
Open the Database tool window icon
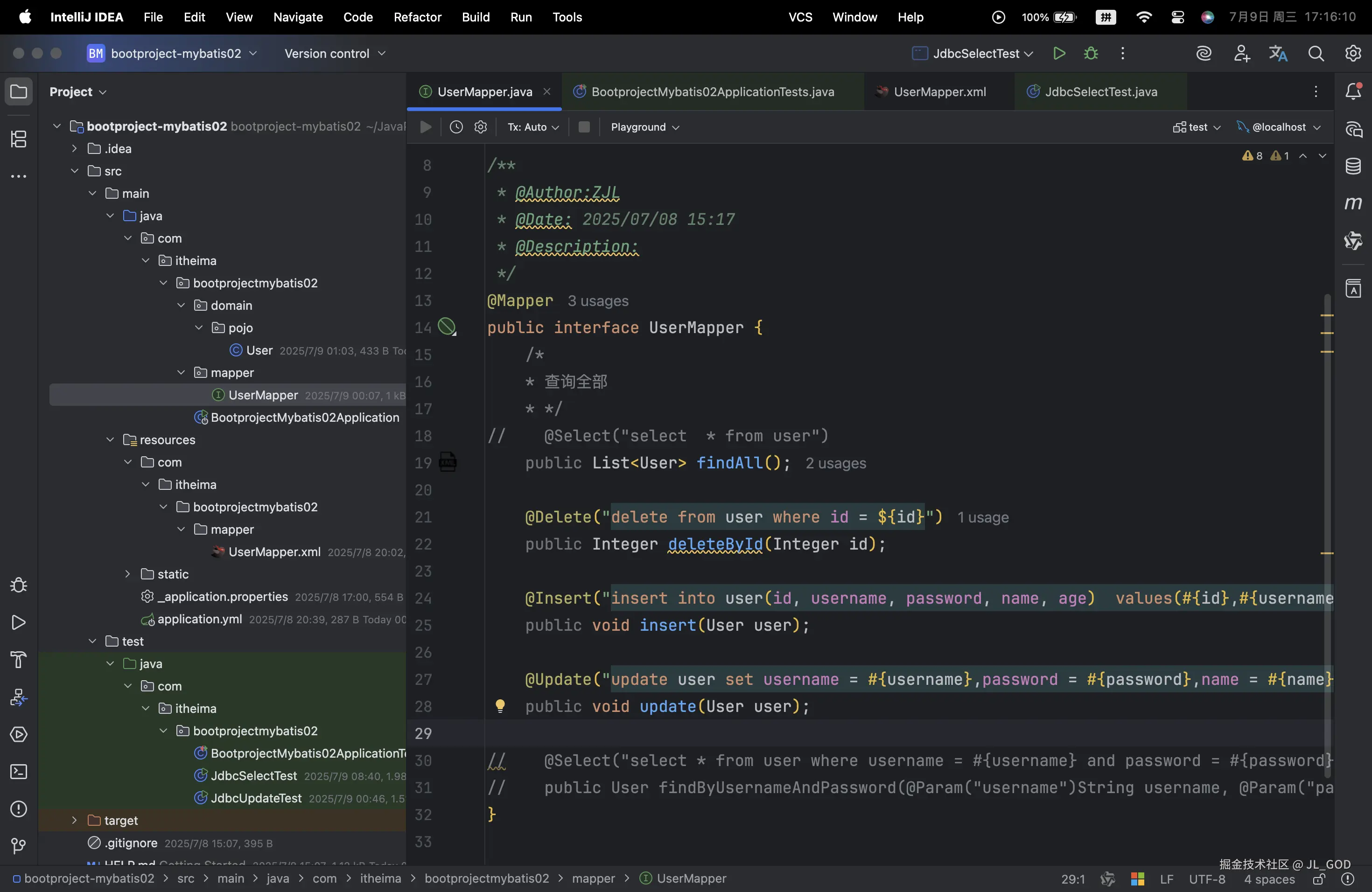pyautogui.click(x=1352, y=167)
